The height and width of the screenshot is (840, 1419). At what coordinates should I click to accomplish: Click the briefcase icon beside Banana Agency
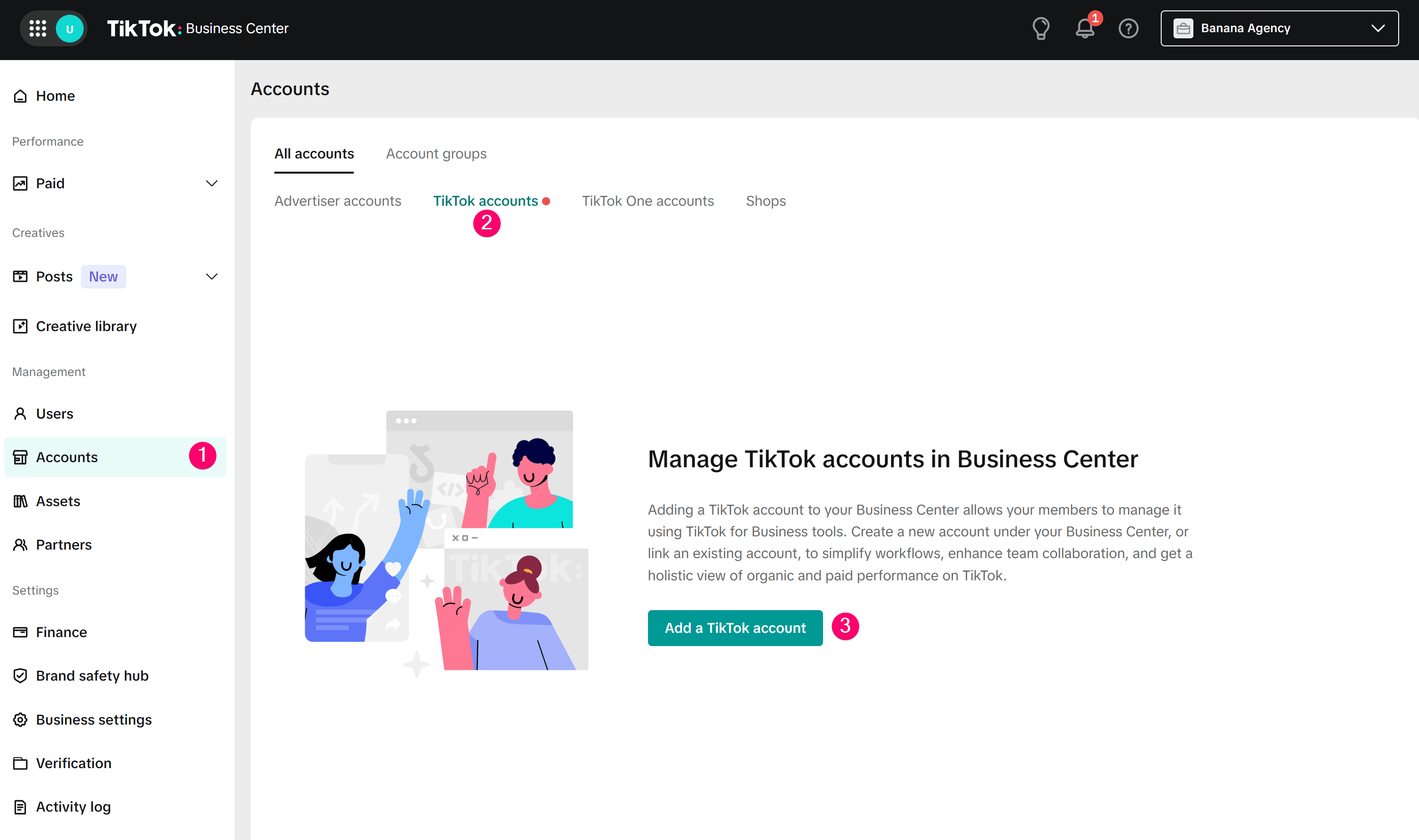tap(1183, 28)
